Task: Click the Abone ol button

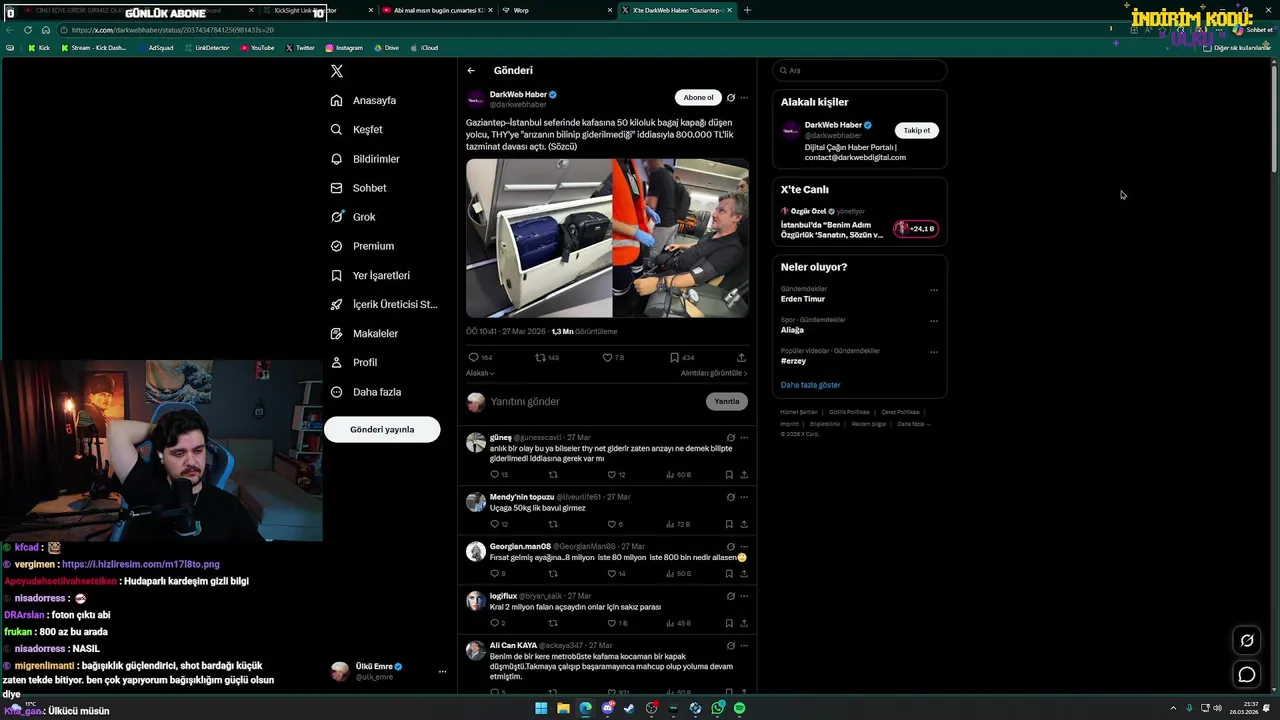Action: [x=698, y=97]
